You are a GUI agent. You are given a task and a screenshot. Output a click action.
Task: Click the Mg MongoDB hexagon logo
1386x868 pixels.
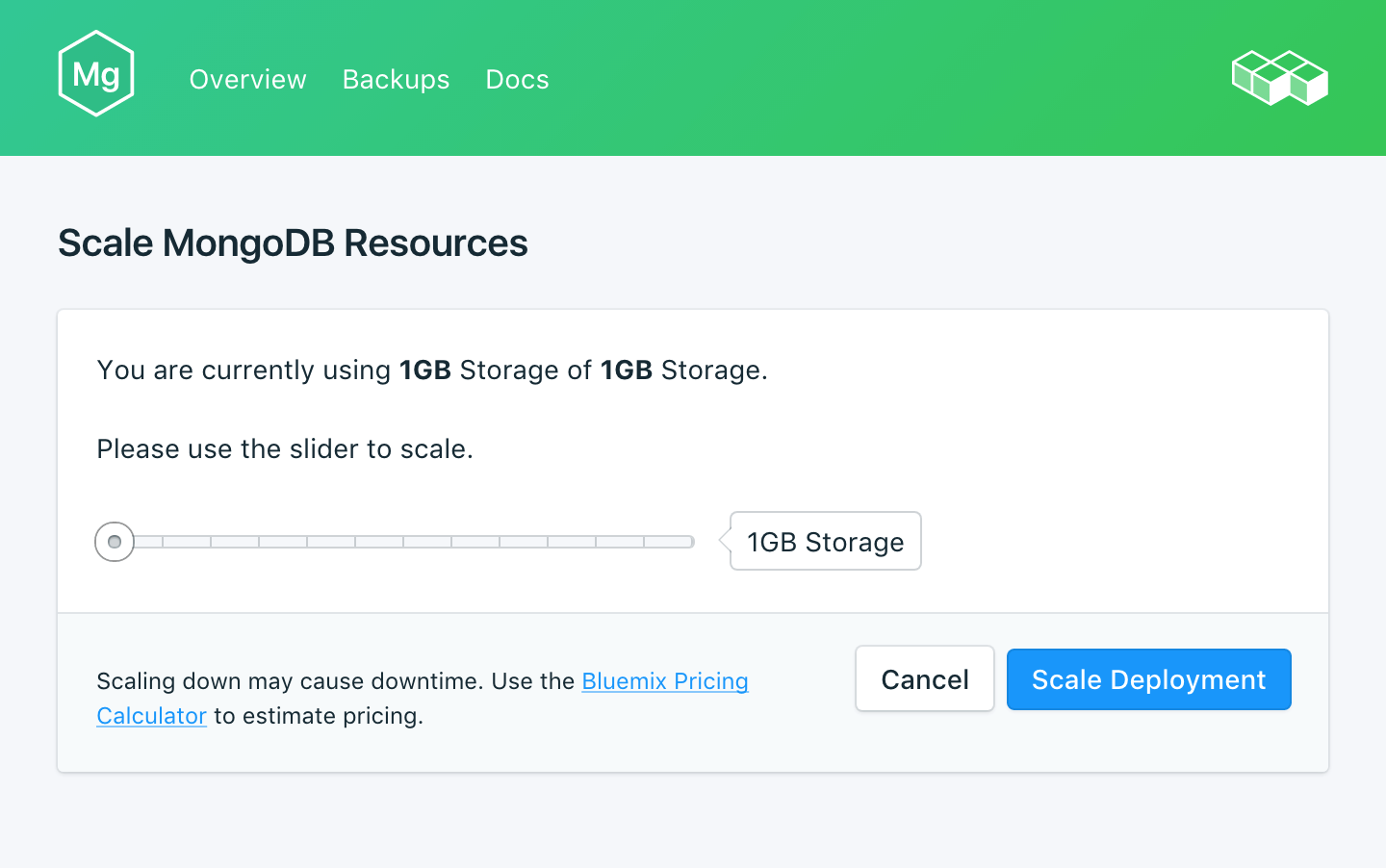(96, 74)
